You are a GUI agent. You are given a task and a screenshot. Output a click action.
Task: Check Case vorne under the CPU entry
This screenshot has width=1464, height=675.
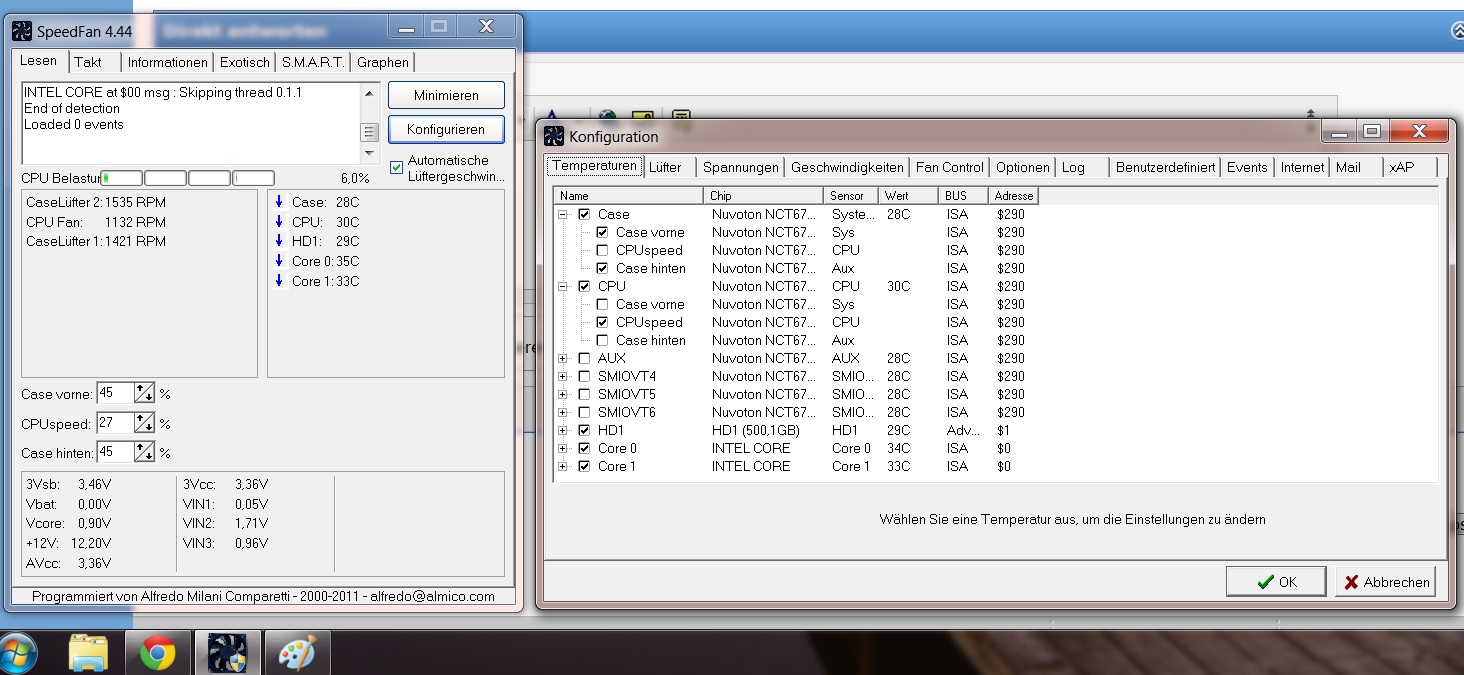click(602, 304)
